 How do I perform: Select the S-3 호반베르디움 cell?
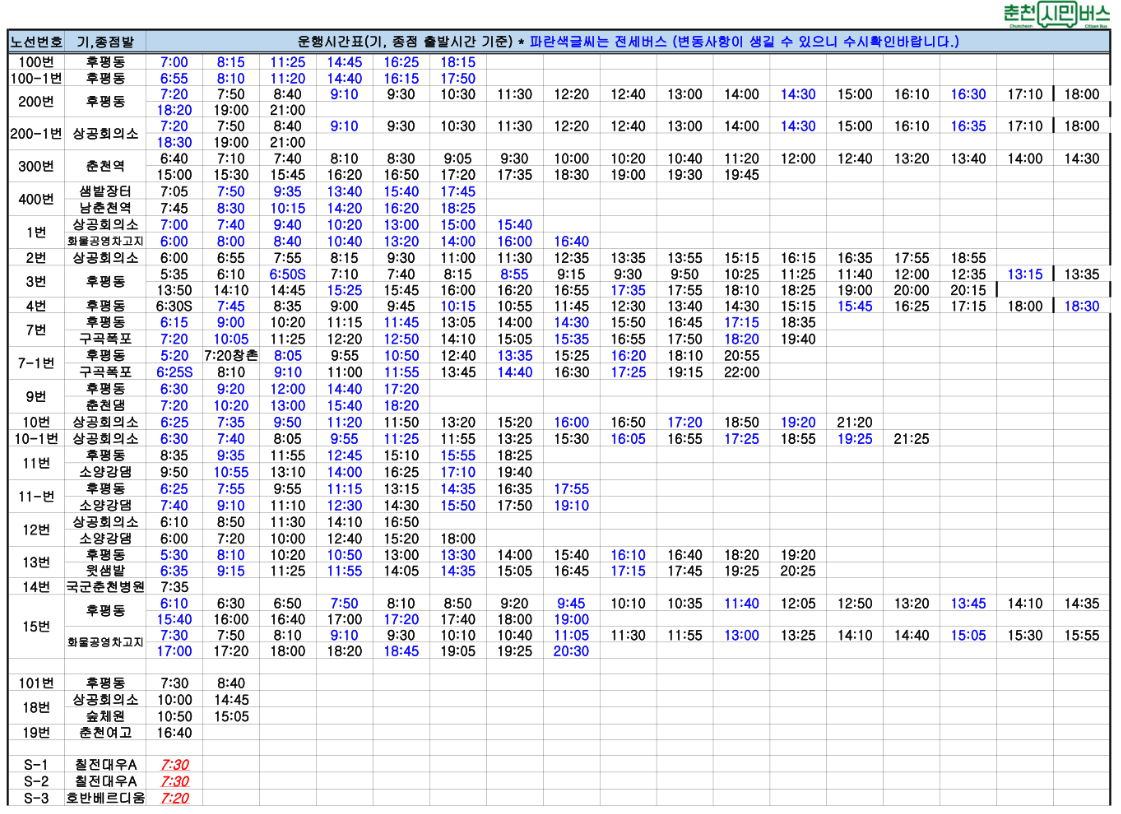click(x=105, y=798)
